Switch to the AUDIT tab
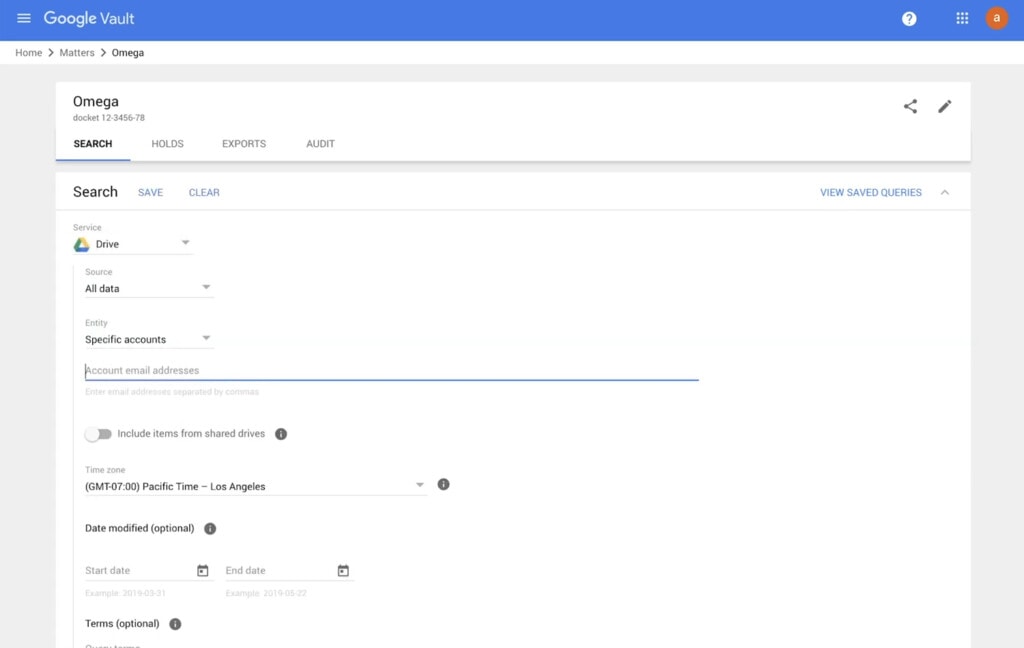The height and width of the screenshot is (648, 1024). pos(320,144)
